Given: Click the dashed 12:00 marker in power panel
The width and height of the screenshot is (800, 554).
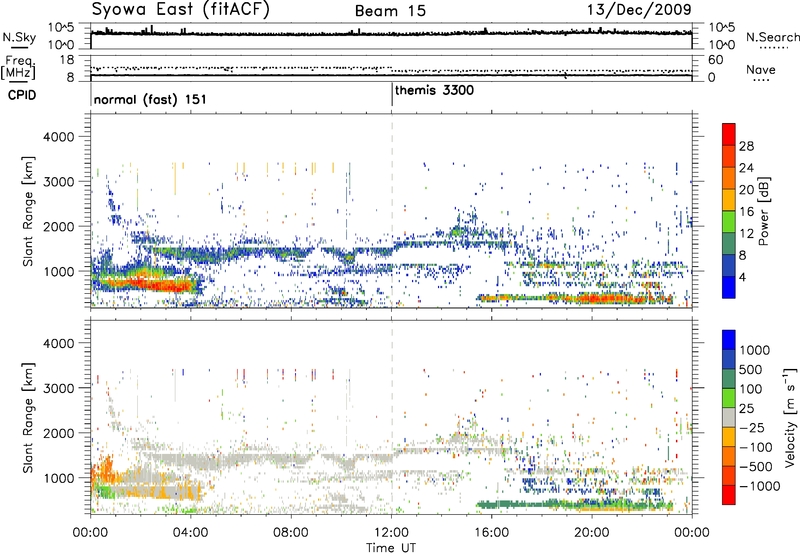Looking at the screenshot, I should [392, 210].
